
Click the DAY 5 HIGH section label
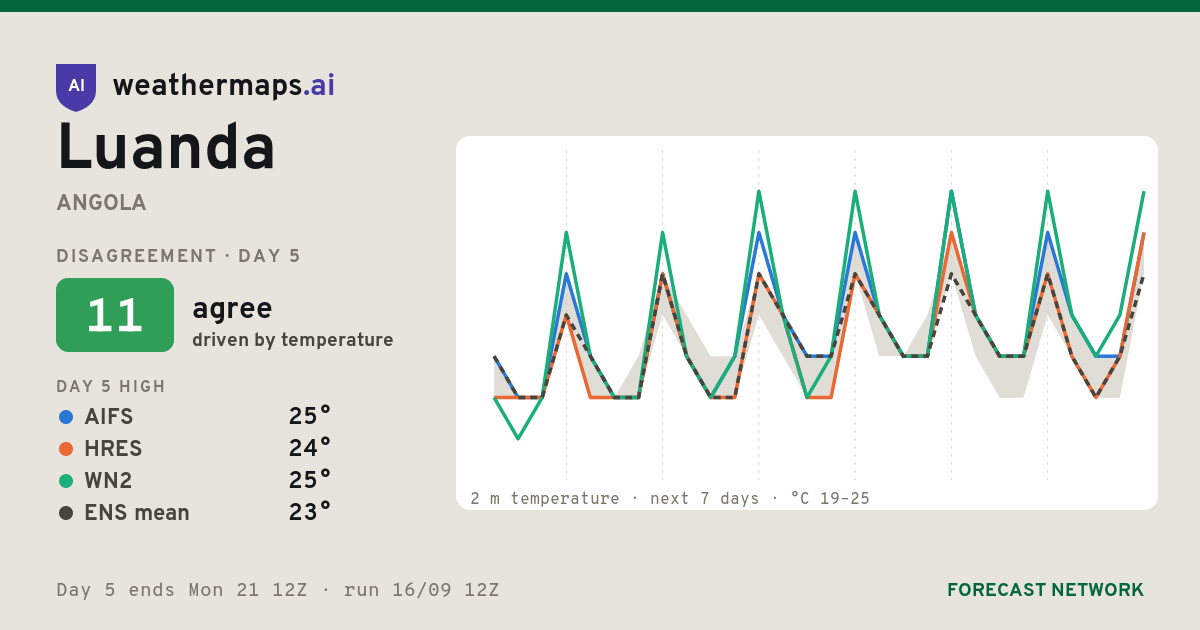coord(111,387)
